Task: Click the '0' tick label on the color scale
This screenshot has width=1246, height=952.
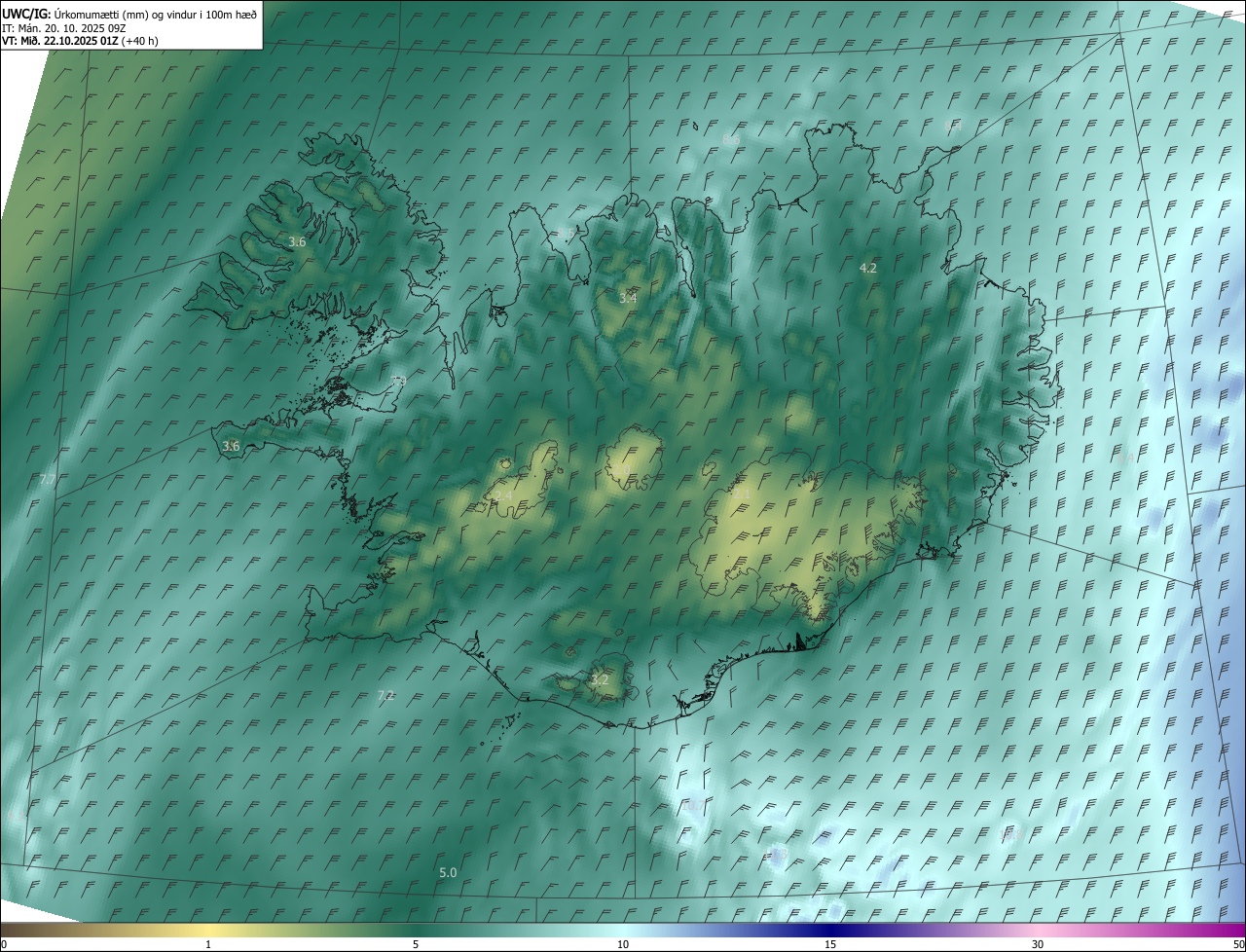Action: coord(4,945)
